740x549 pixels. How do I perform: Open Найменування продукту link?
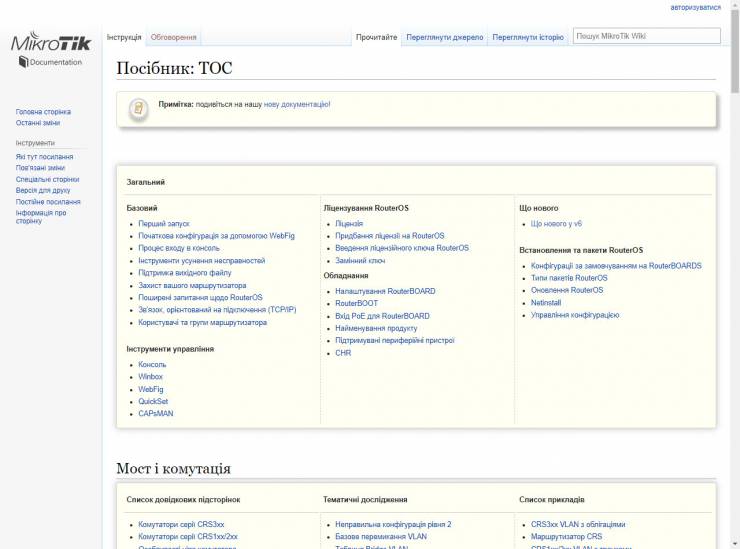[376, 328]
